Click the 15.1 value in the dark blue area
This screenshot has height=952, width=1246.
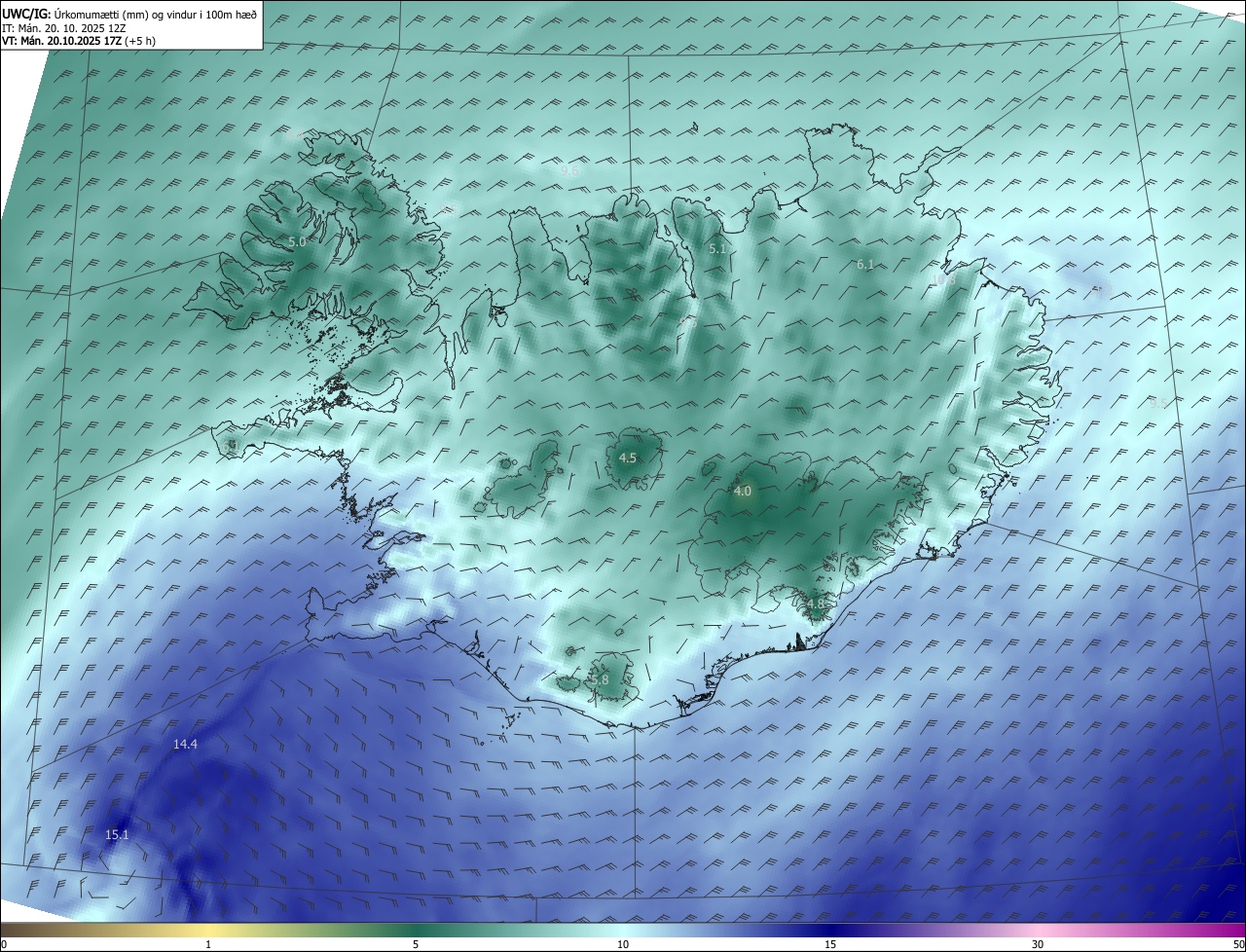pos(117,835)
